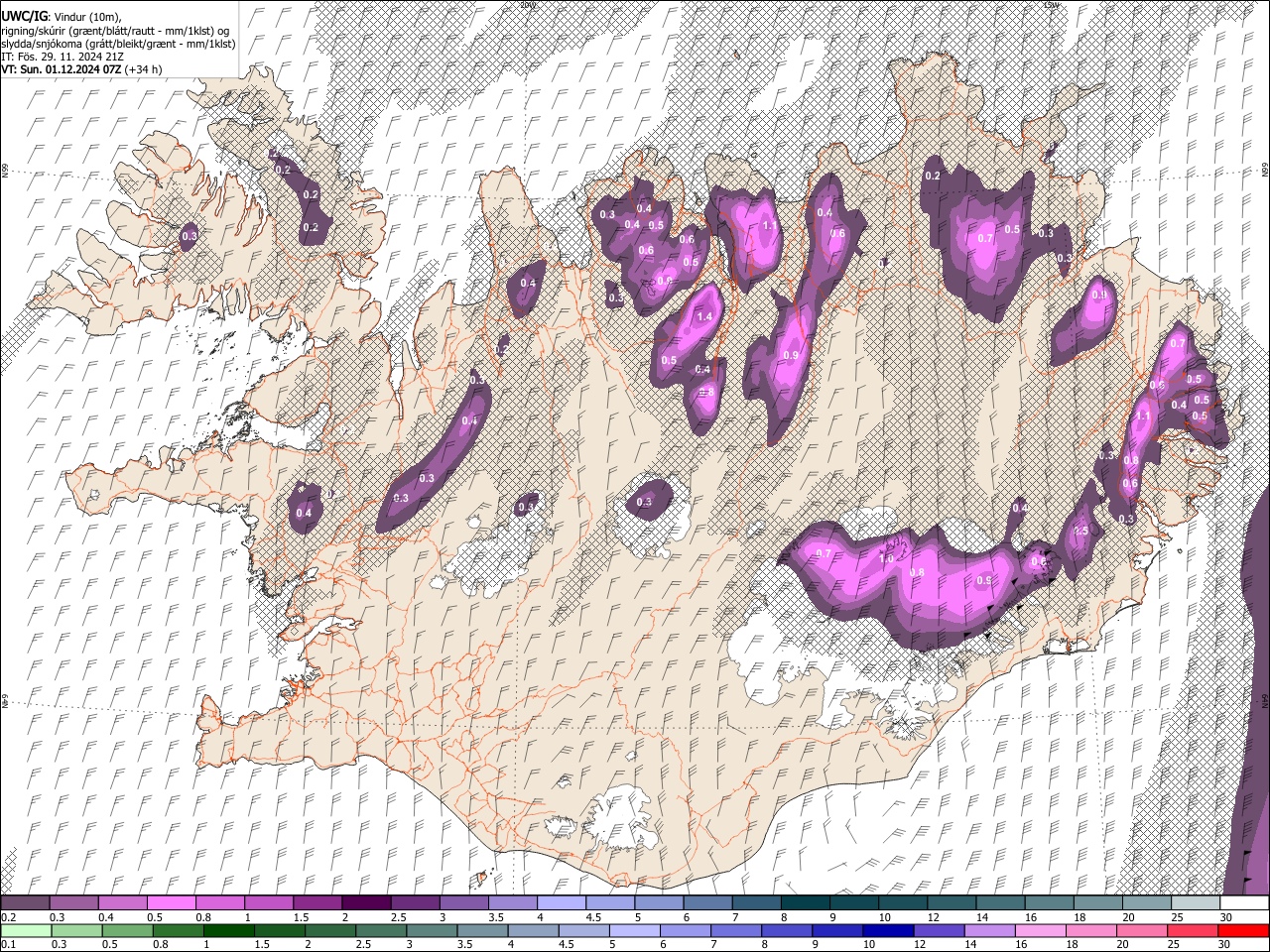Pick the bright red 30 swatch in lower legend

click(x=1243, y=930)
